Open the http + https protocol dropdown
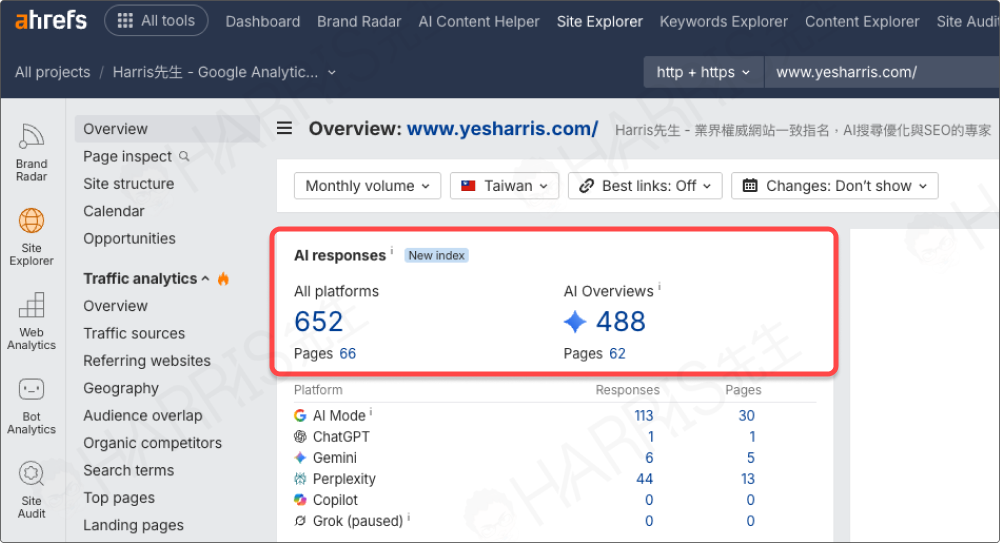Viewport: 1000px width, 543px height. [703, 72]
